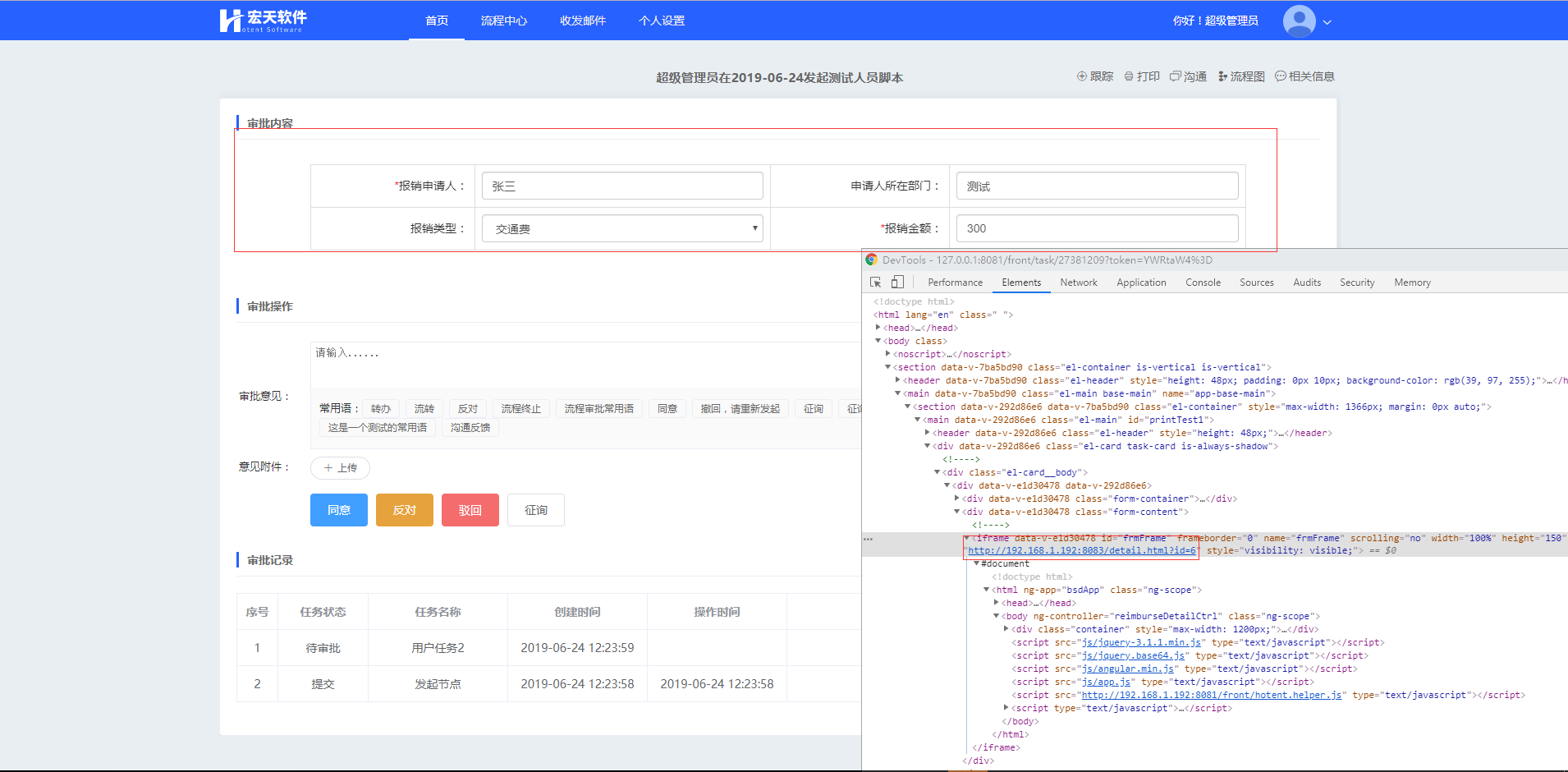Open the 收发邮件 menu

pyautogui.click(x=583, y=21)
